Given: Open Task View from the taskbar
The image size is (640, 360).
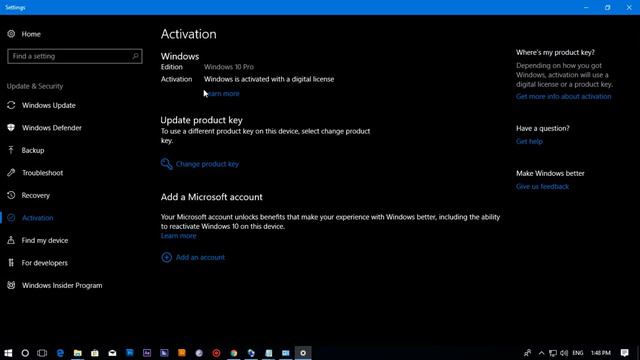Looking at the screenshot, I should coord(42,353).
